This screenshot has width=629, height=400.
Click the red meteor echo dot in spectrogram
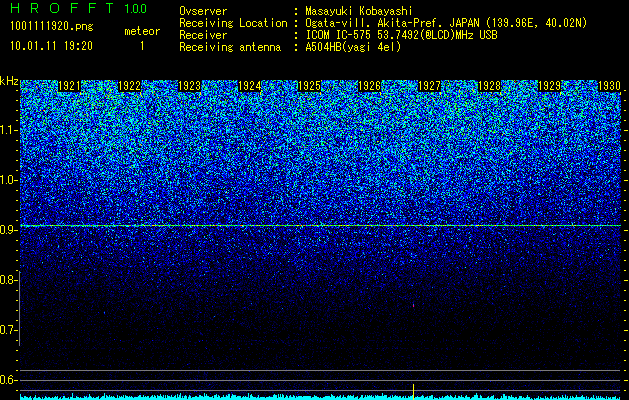[x=414, y=305]
